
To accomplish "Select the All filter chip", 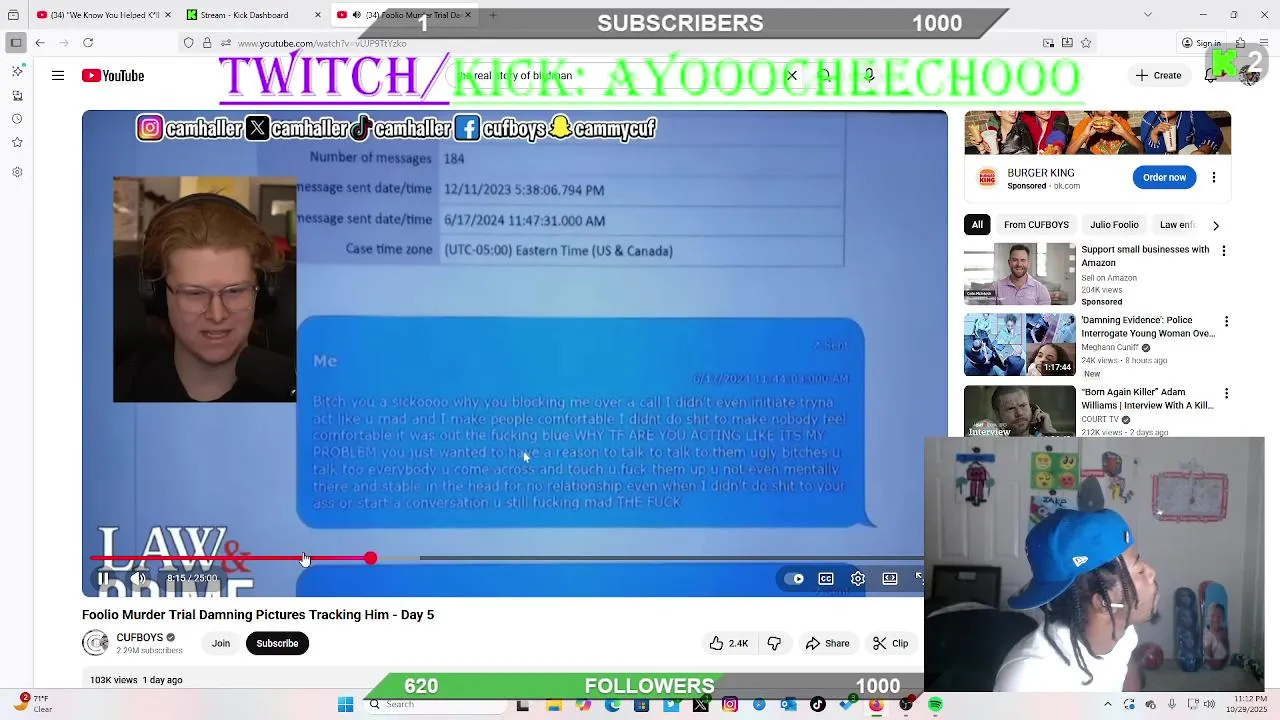I will [977, 225].
